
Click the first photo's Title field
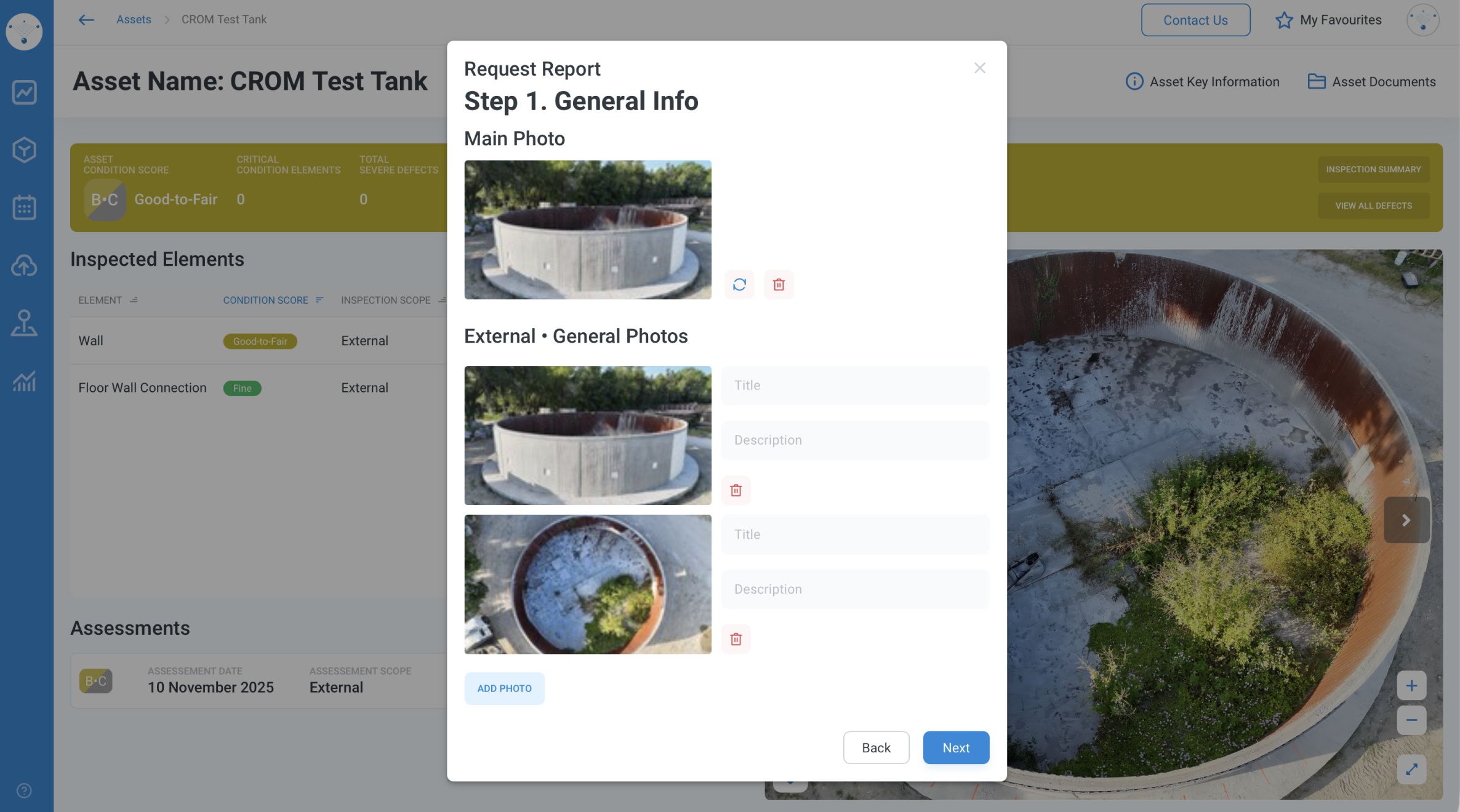pyautogui.click(x=855, y=386)
